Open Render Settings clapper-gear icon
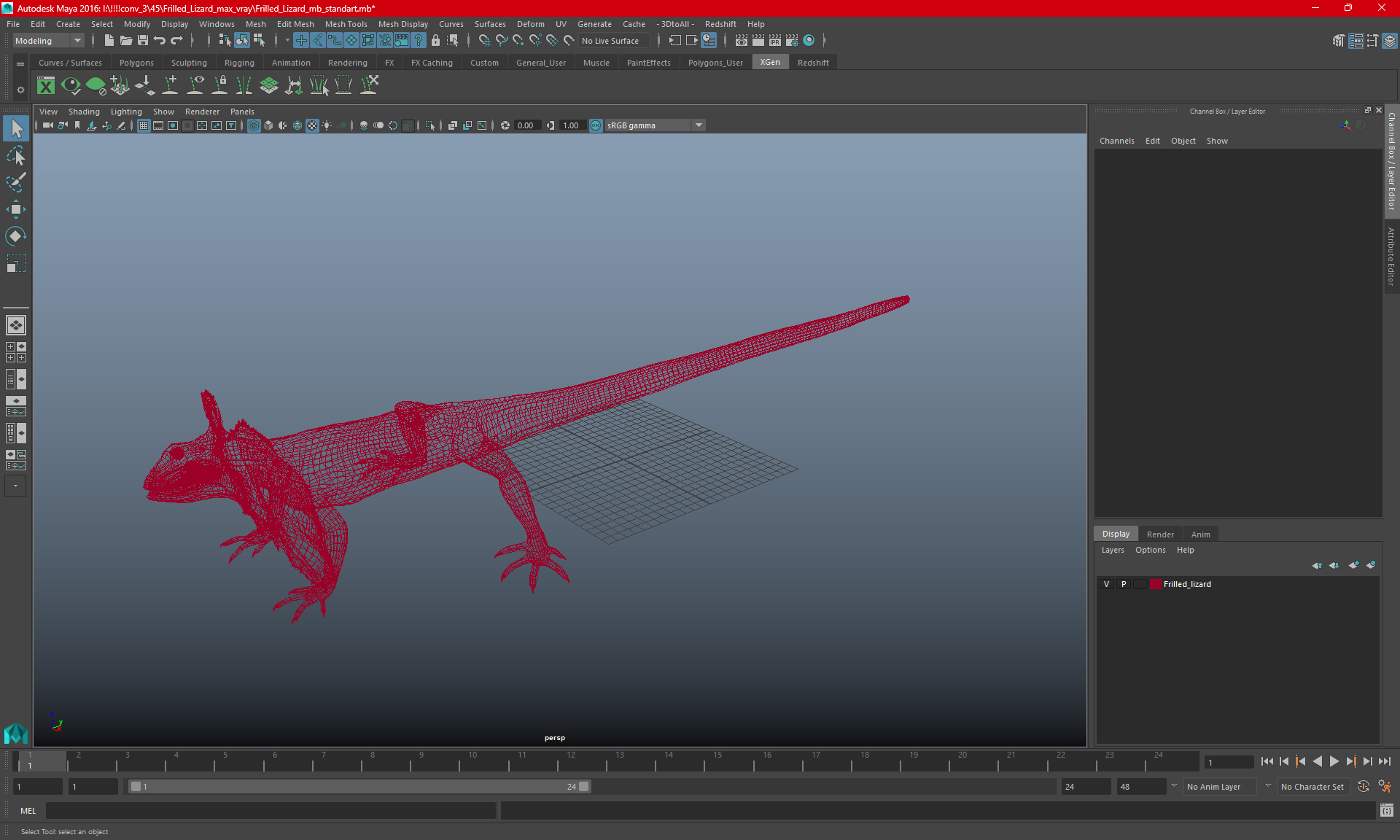 792,41
